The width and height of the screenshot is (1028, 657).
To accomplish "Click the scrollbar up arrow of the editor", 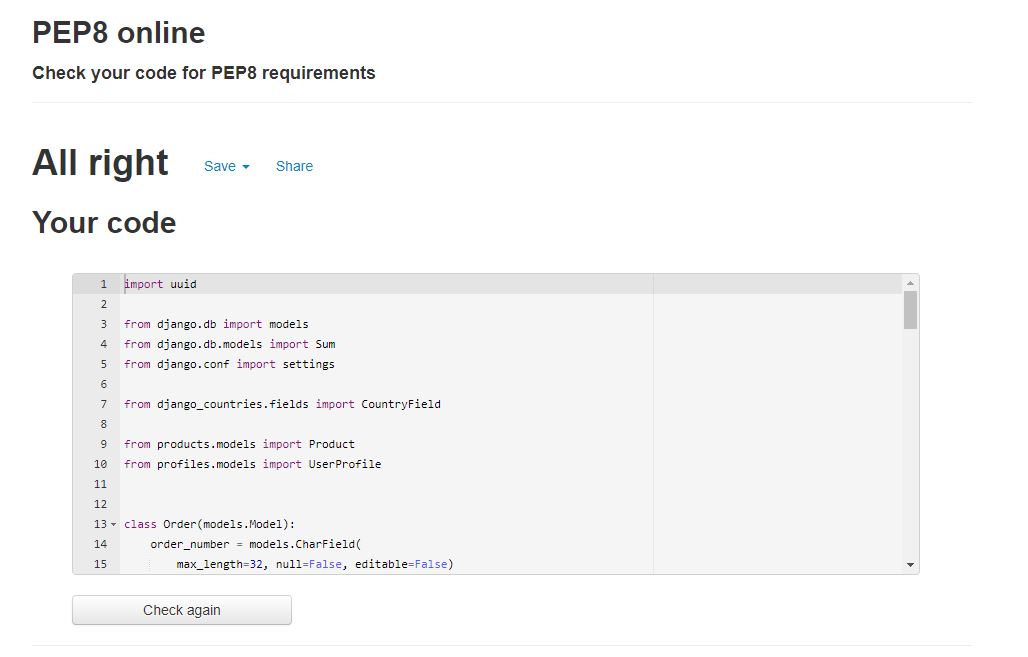I will [910, 283].
